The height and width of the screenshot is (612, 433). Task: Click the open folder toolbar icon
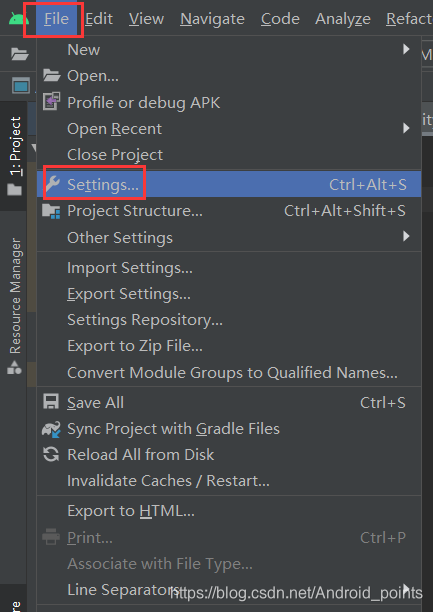20,54
